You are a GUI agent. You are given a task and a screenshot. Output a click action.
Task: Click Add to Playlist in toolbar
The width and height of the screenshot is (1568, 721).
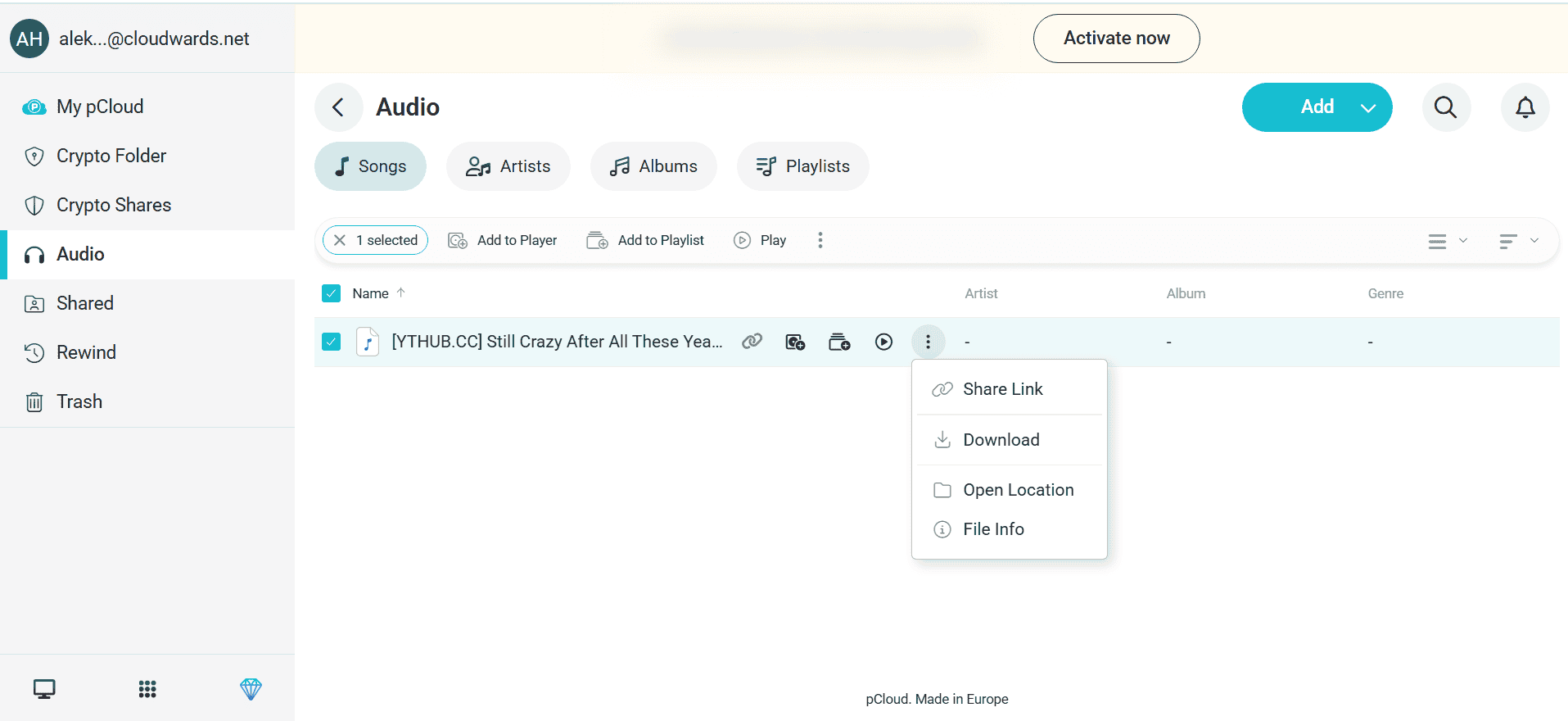pyautogui.click(x=645, y=240)
